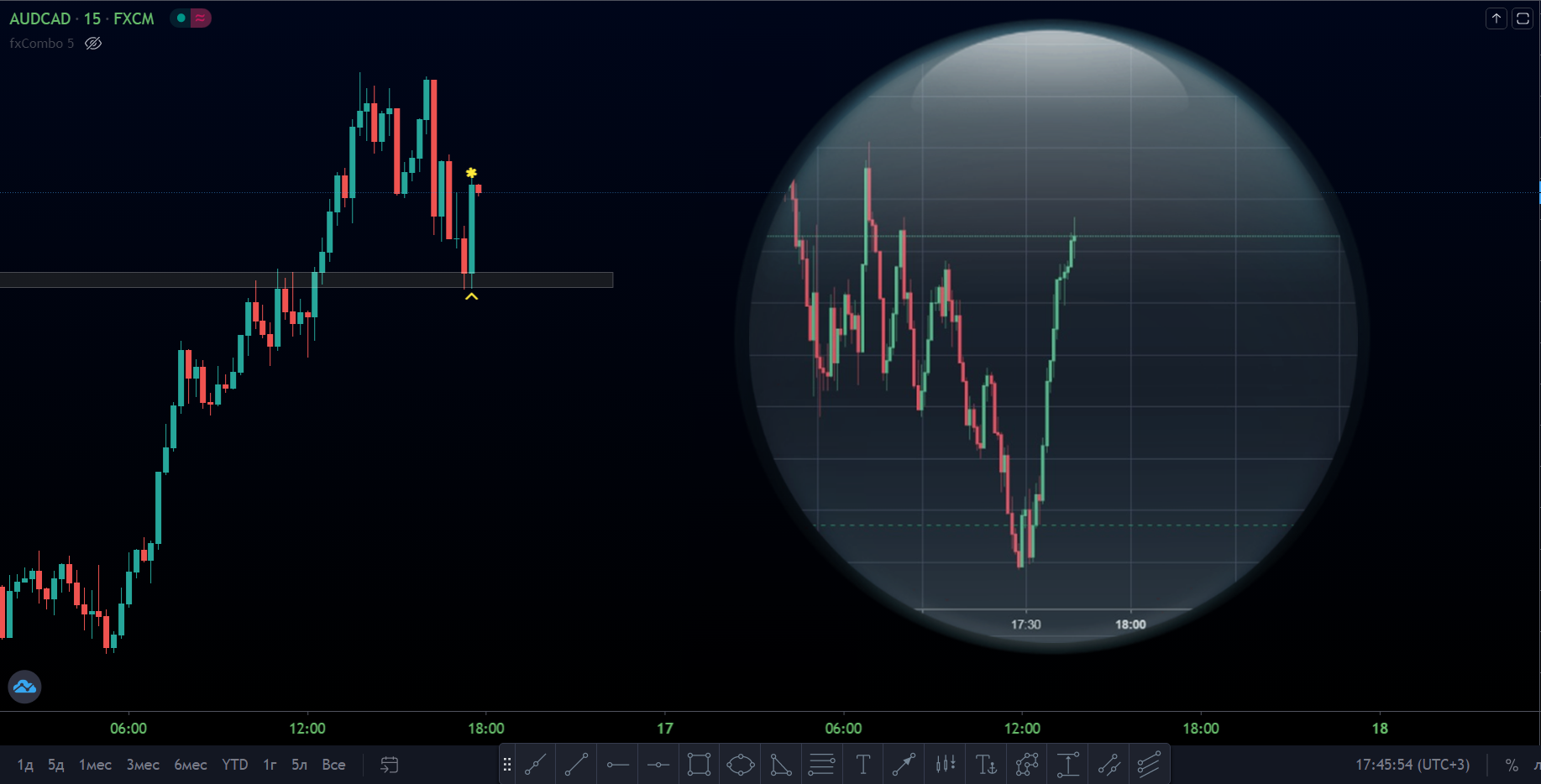This screenshot has width=1541, height=784.
Task: Click first '06:00' time axis label
Action: (x=128, y=729)
